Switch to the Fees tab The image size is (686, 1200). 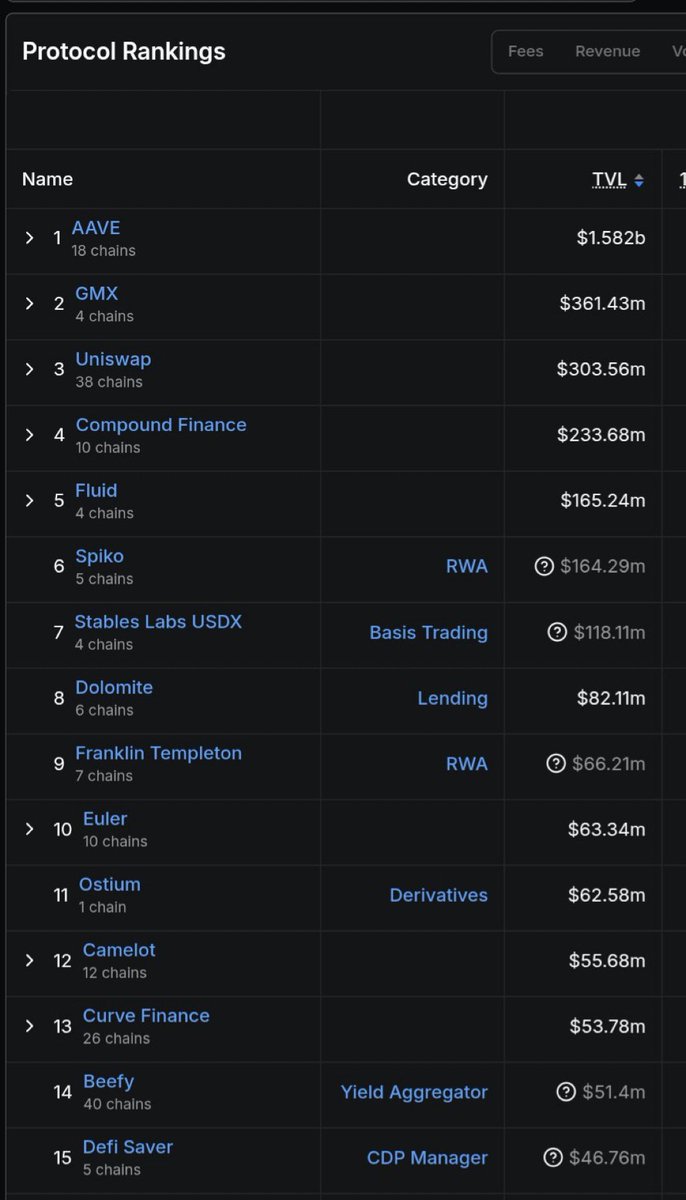pyautogui.click(x=526, y=51)
